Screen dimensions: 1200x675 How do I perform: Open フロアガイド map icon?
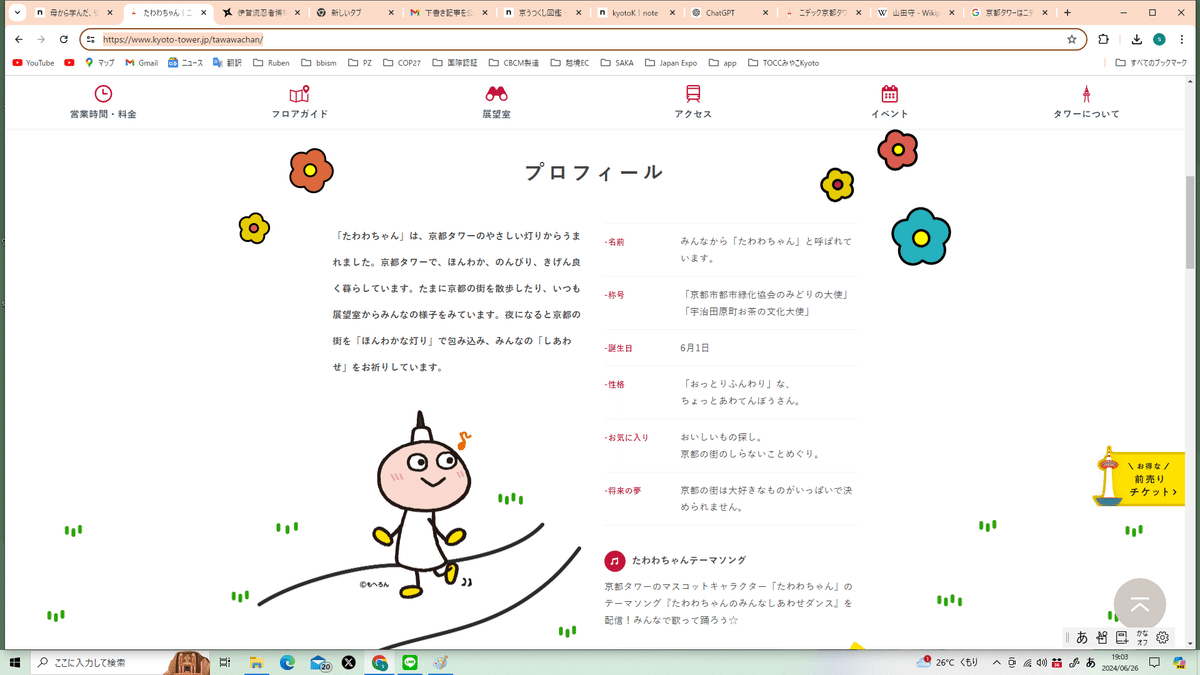[299, 94]
